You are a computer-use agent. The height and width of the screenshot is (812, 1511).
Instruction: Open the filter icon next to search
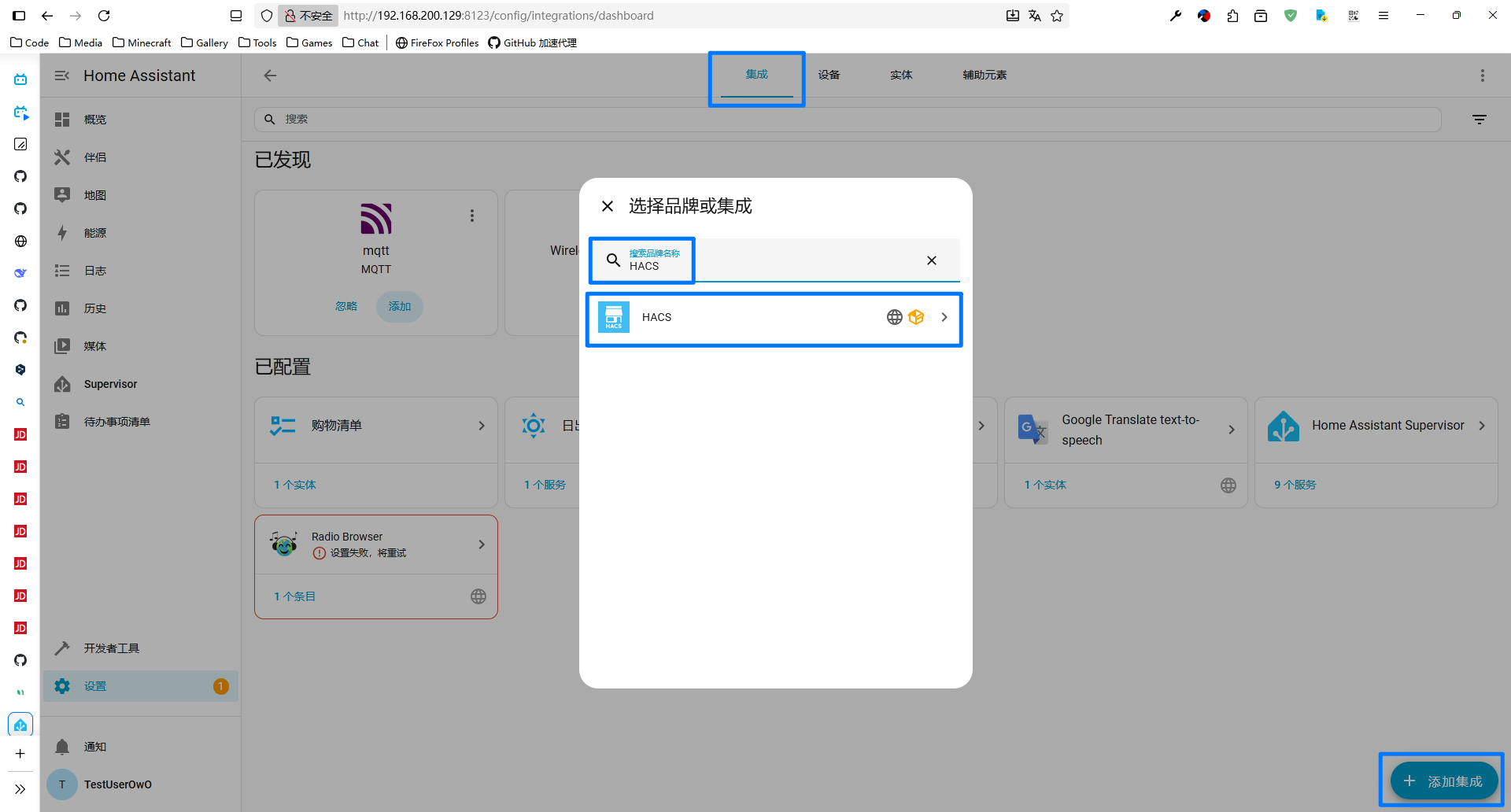(x=1480, y=120)
